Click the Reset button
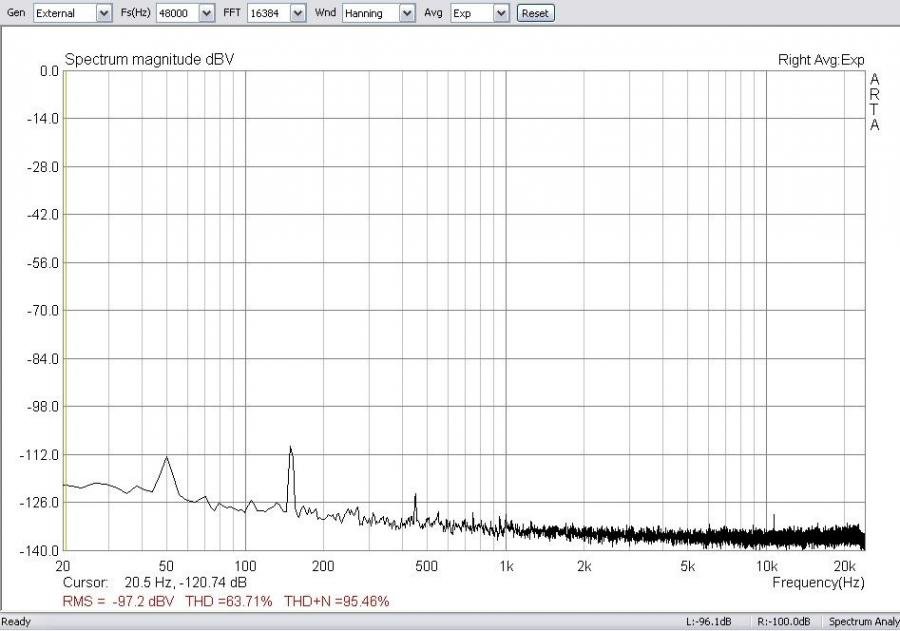 coord(536,13)
